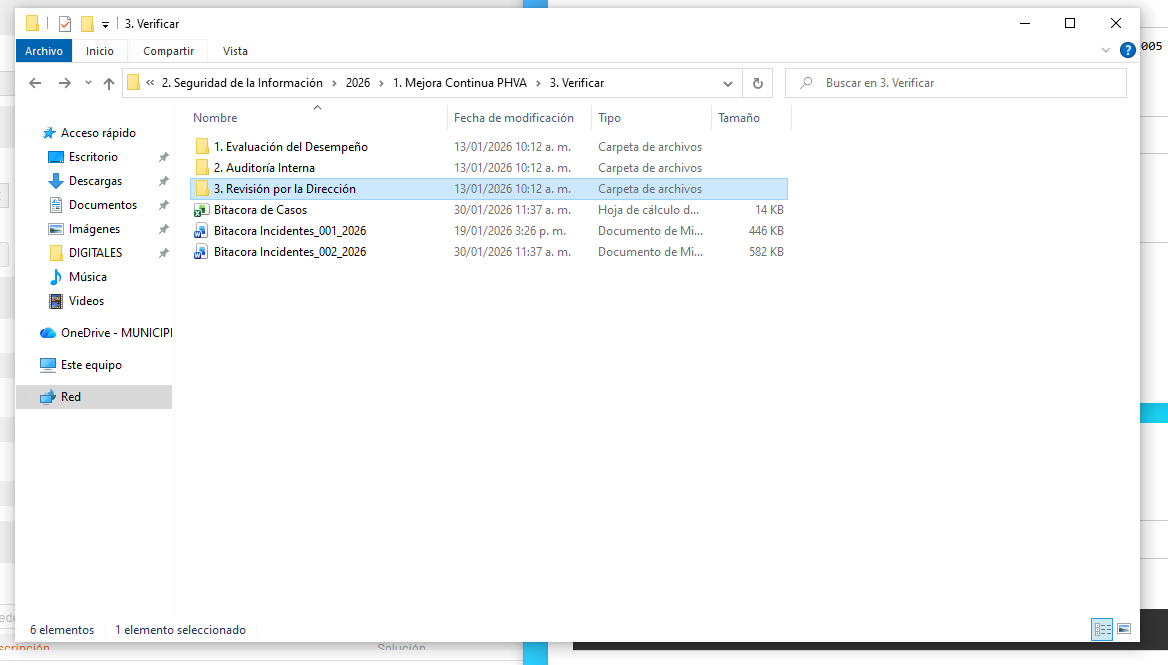This screenshot has width=1168, height=665.
Task: Minimize the 3. Verificar window
Action: [x=1025, y=23]
